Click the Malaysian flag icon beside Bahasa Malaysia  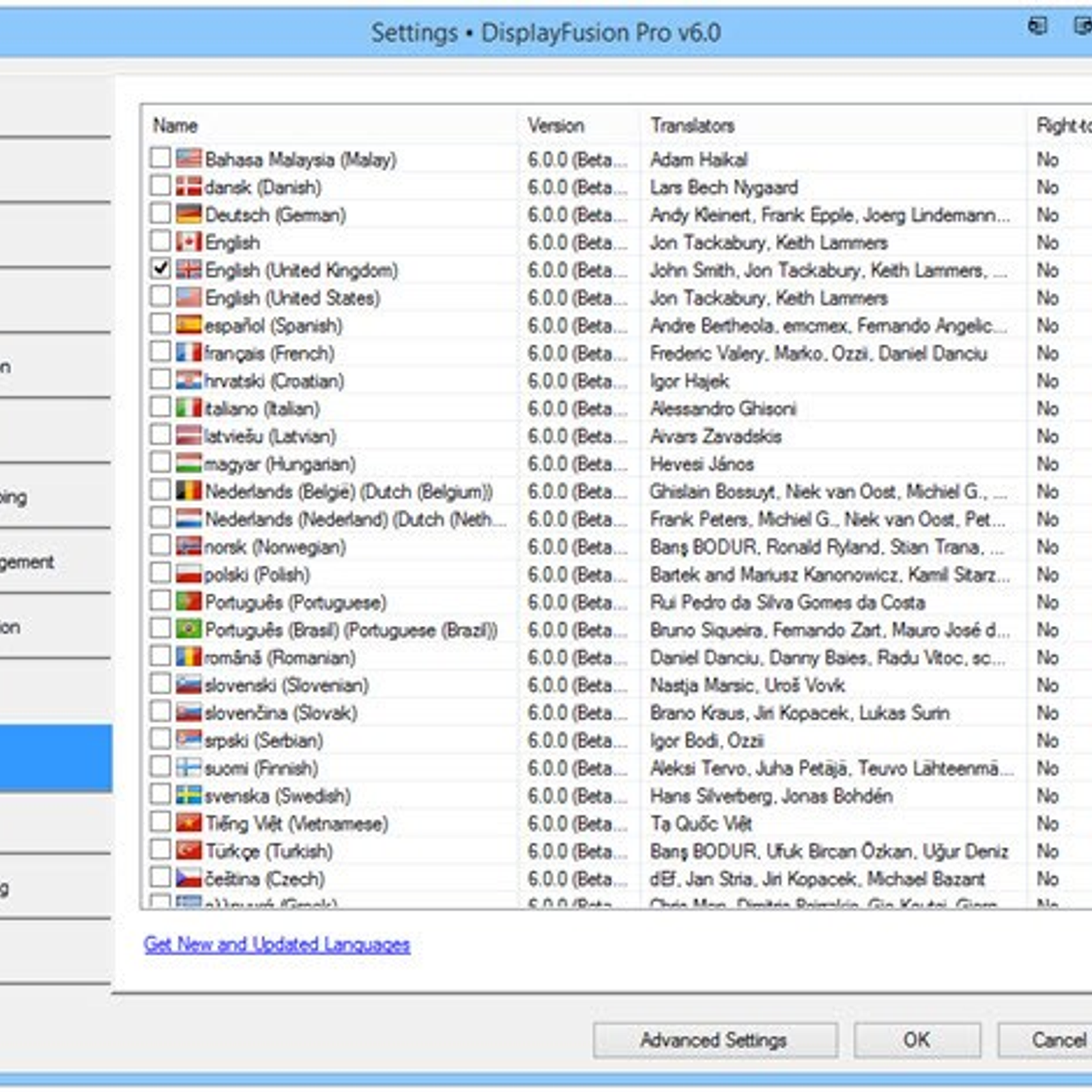pos(188,158)
